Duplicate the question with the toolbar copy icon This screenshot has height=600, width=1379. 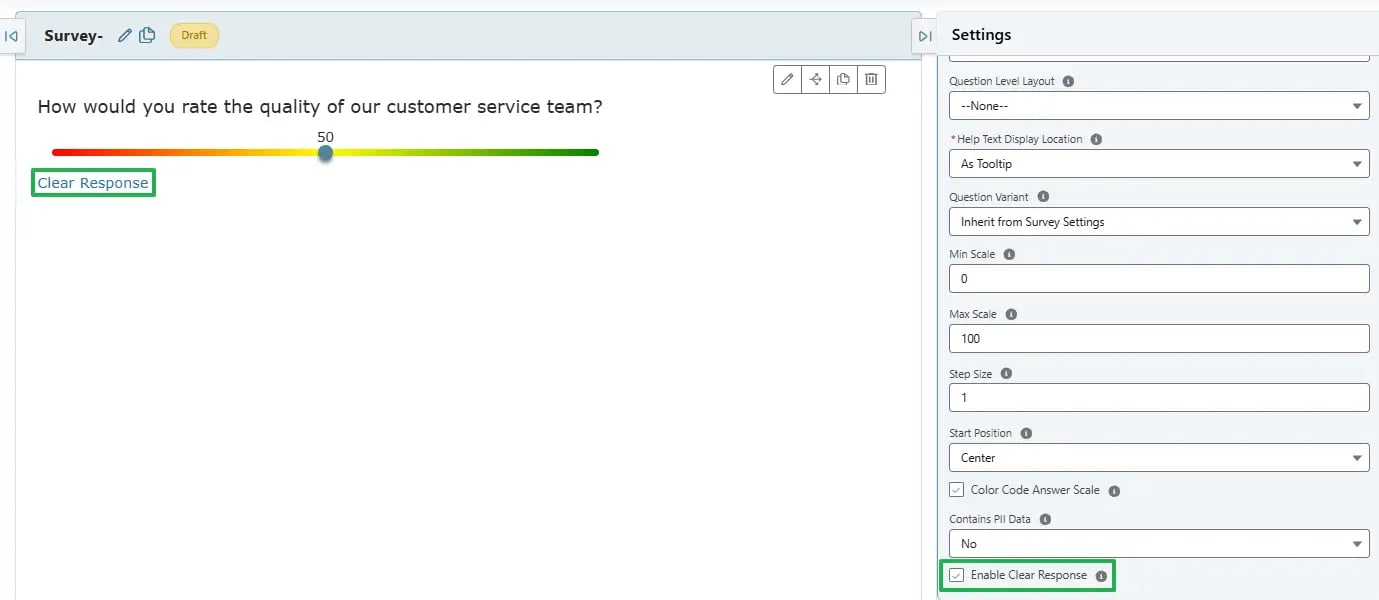[x=843, y=80]
